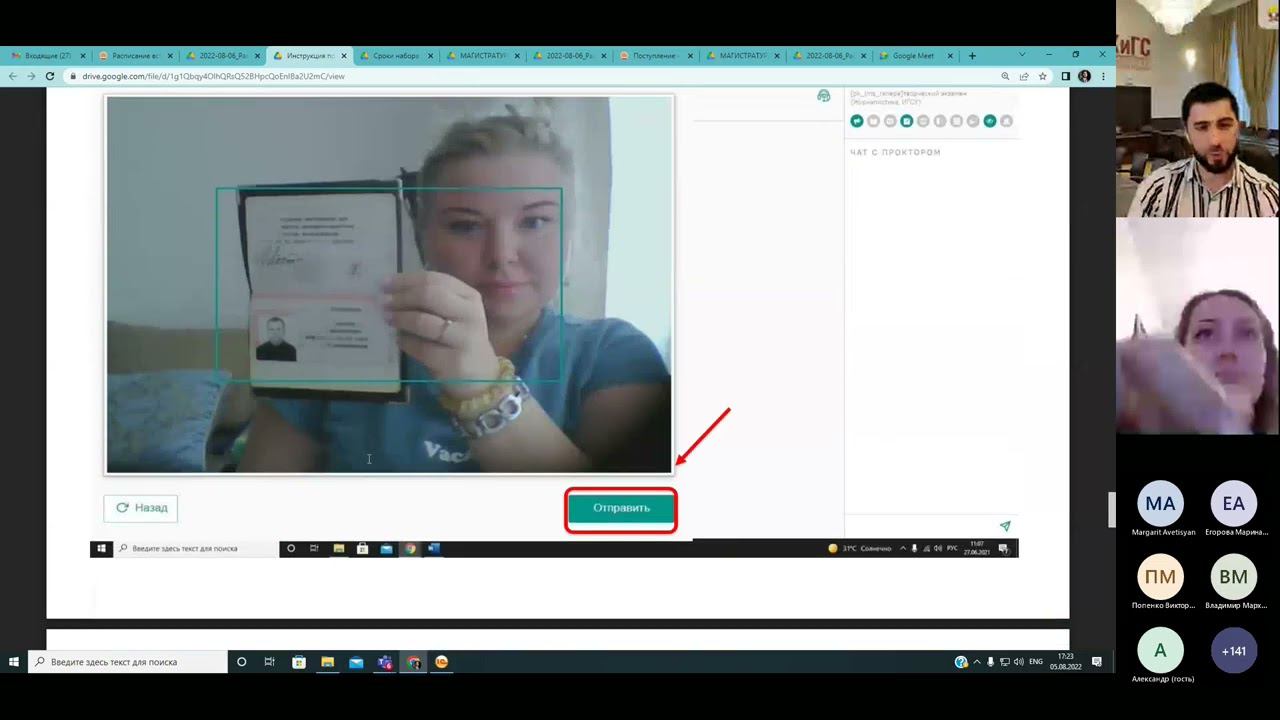Click the headset support icon
This screenshot has width=1280, height=720.
(824, 96)
